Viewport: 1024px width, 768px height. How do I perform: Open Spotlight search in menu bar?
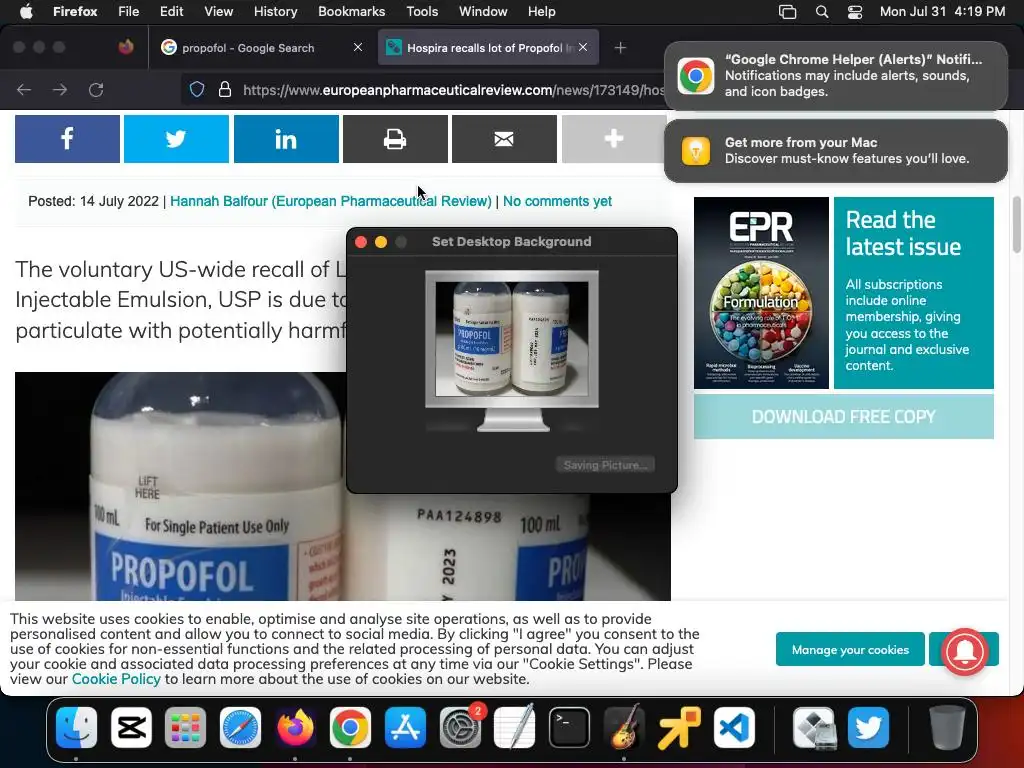[x=822, y=12]
